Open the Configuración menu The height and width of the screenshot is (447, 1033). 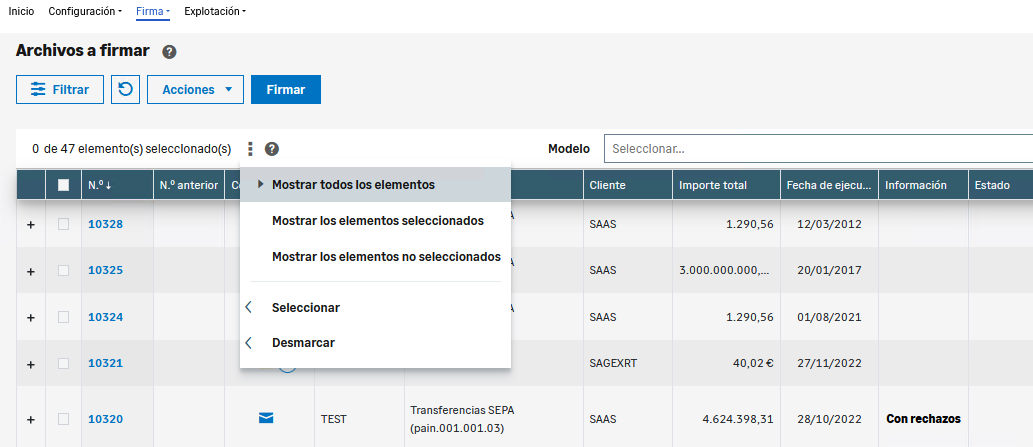tap(85, 11)
